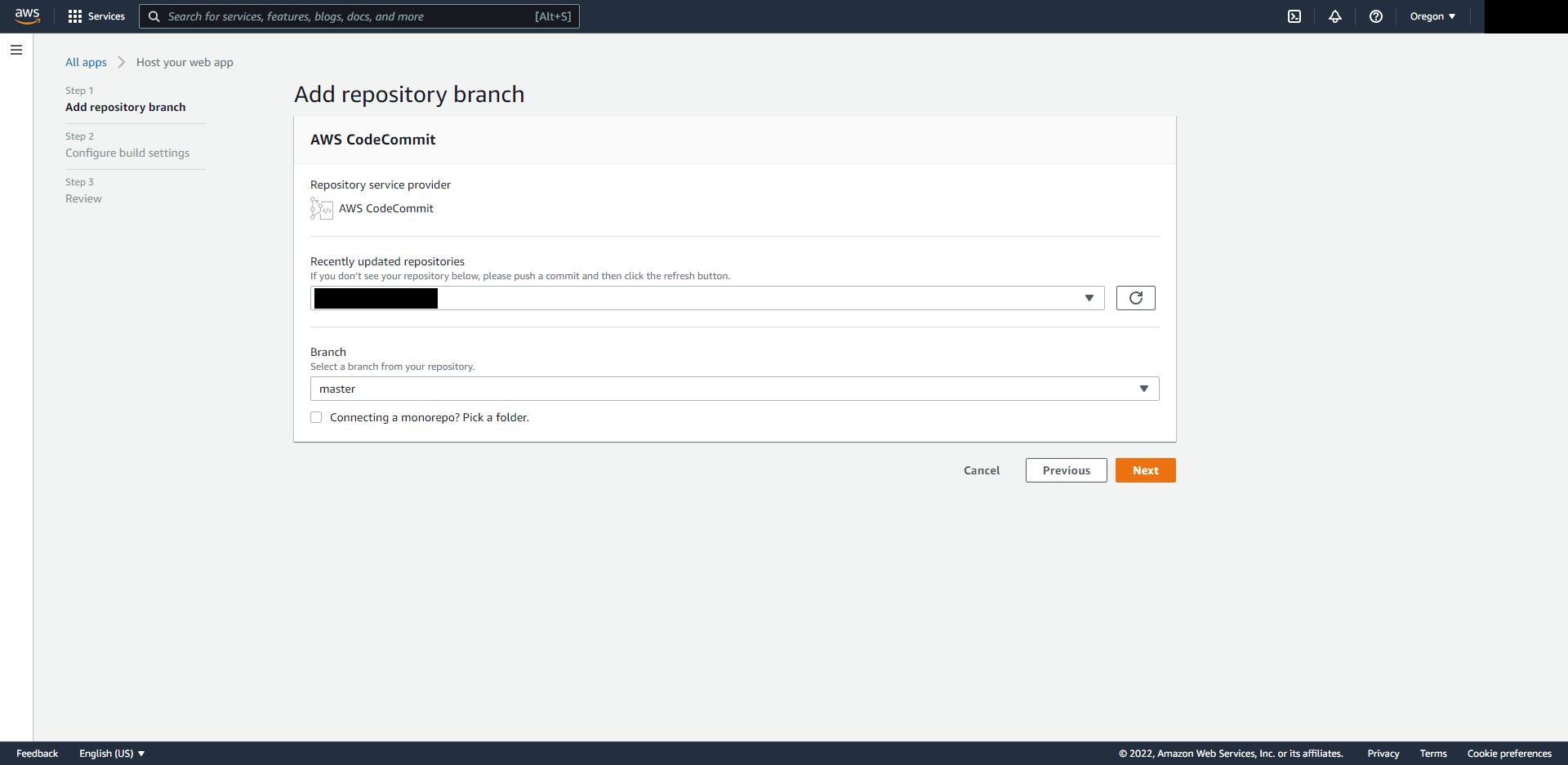Go back with the Previous button
This screenshot has width=1568, height=765.
(1066, 469)
